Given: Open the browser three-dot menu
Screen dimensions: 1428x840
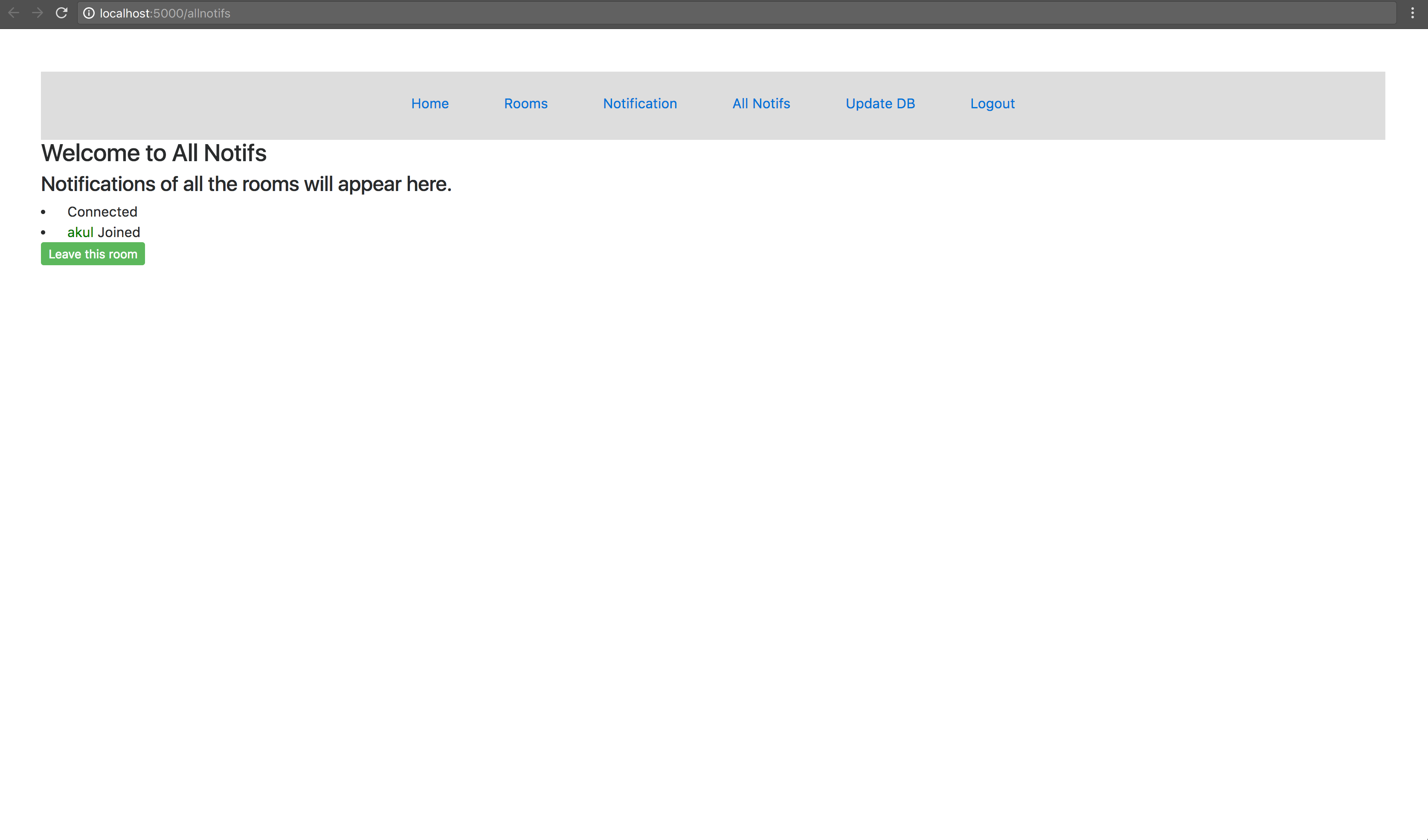Looking at the screenshot, I should coord(1412,13).
